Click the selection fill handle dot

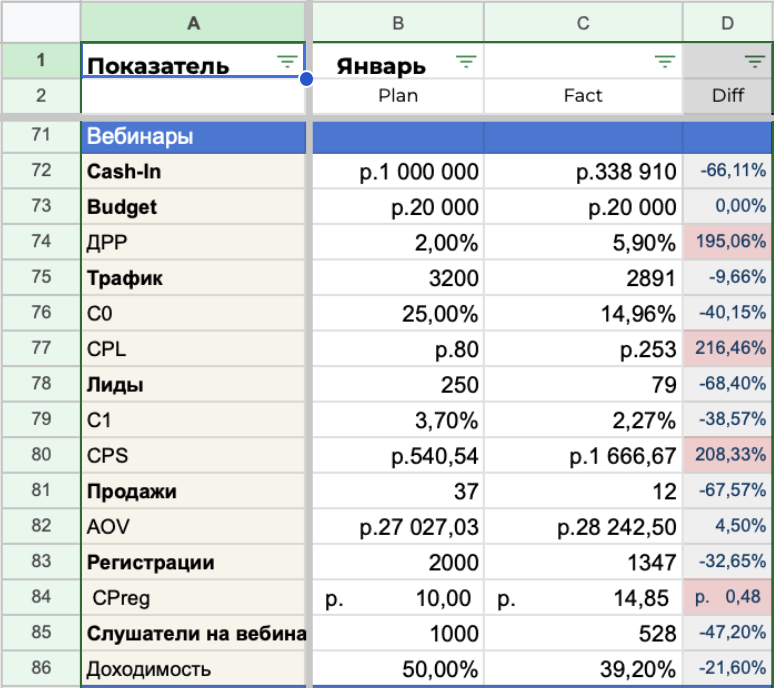point(306,78)
